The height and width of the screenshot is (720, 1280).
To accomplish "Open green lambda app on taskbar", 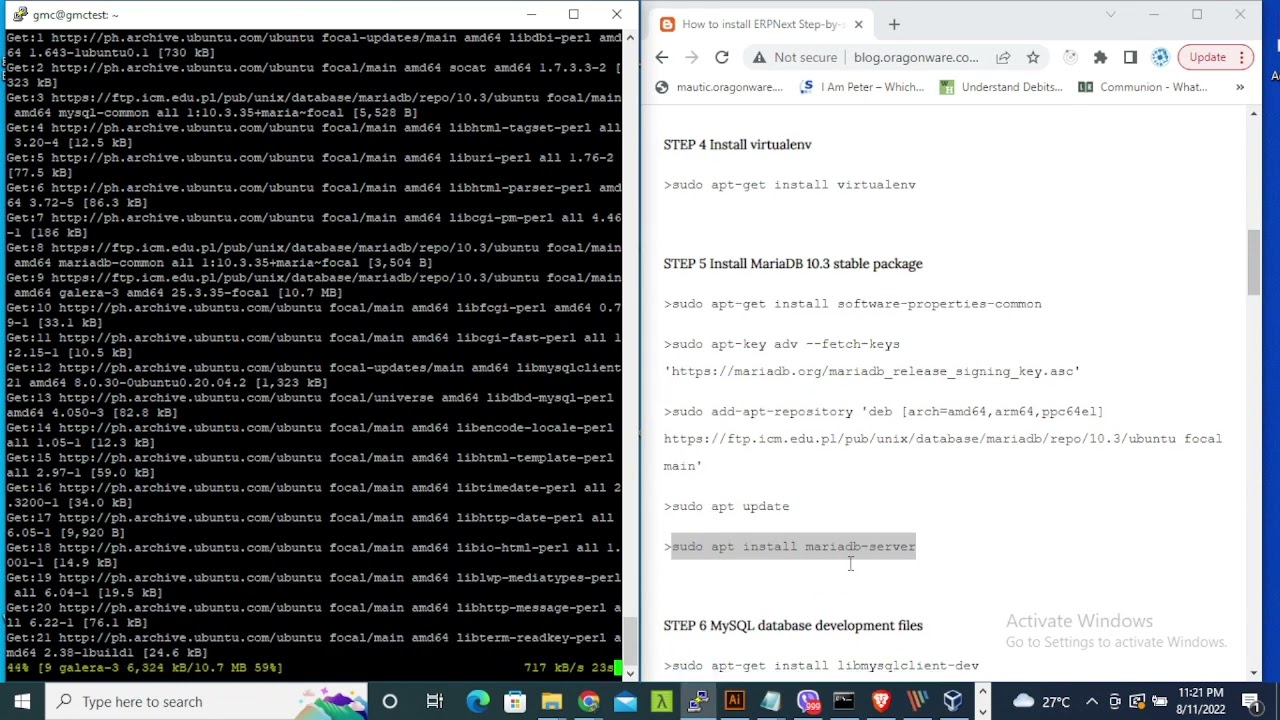I will click(661, 701).
